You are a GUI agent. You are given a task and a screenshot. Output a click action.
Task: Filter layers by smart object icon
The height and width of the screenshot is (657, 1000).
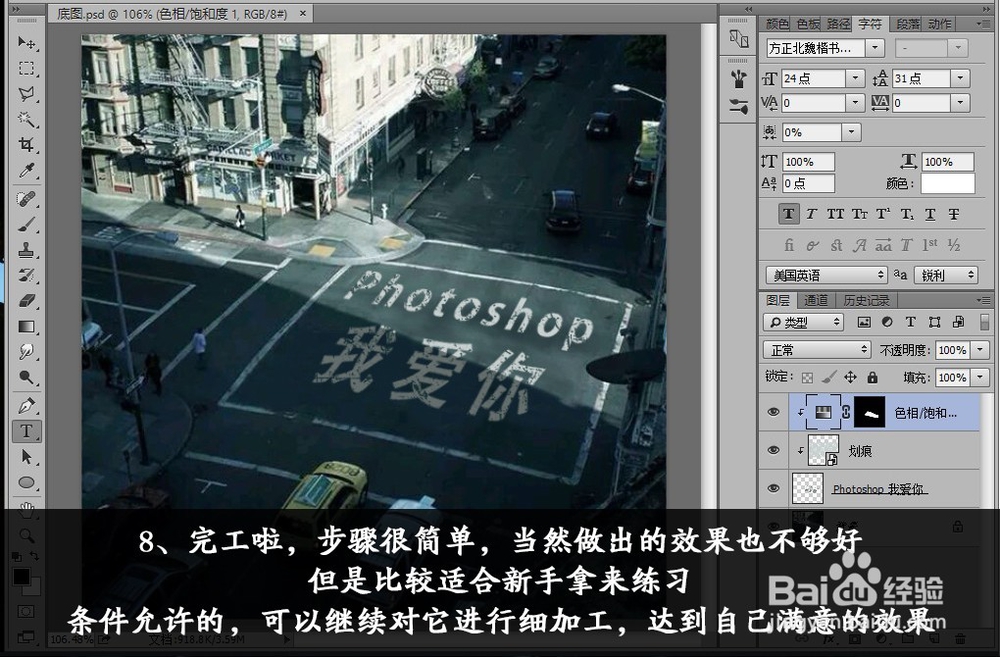click(958, 322)
